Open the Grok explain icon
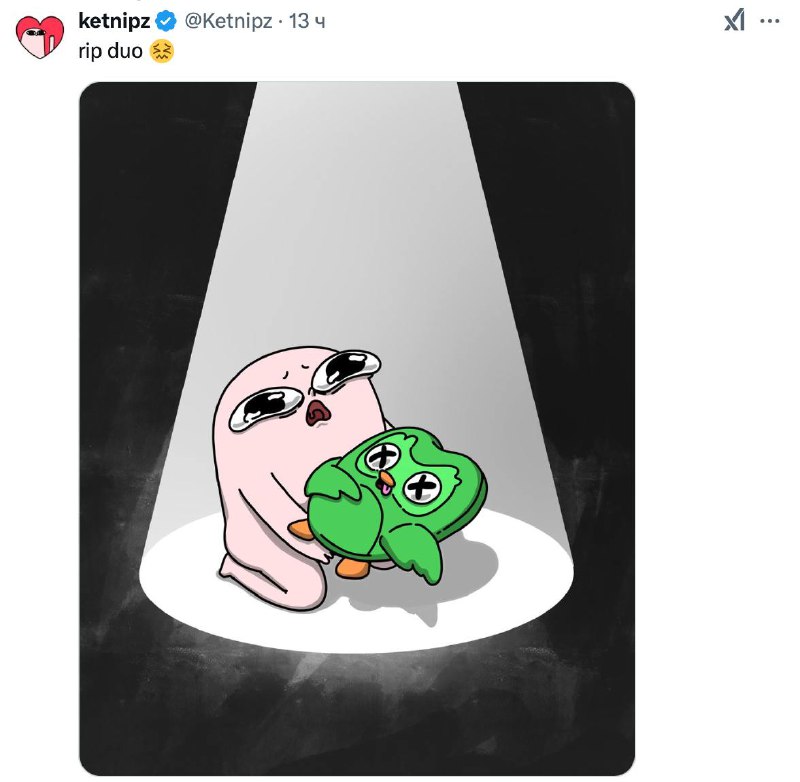The width and height of the screenshot is (800, 782). click(x=735, y=21)
